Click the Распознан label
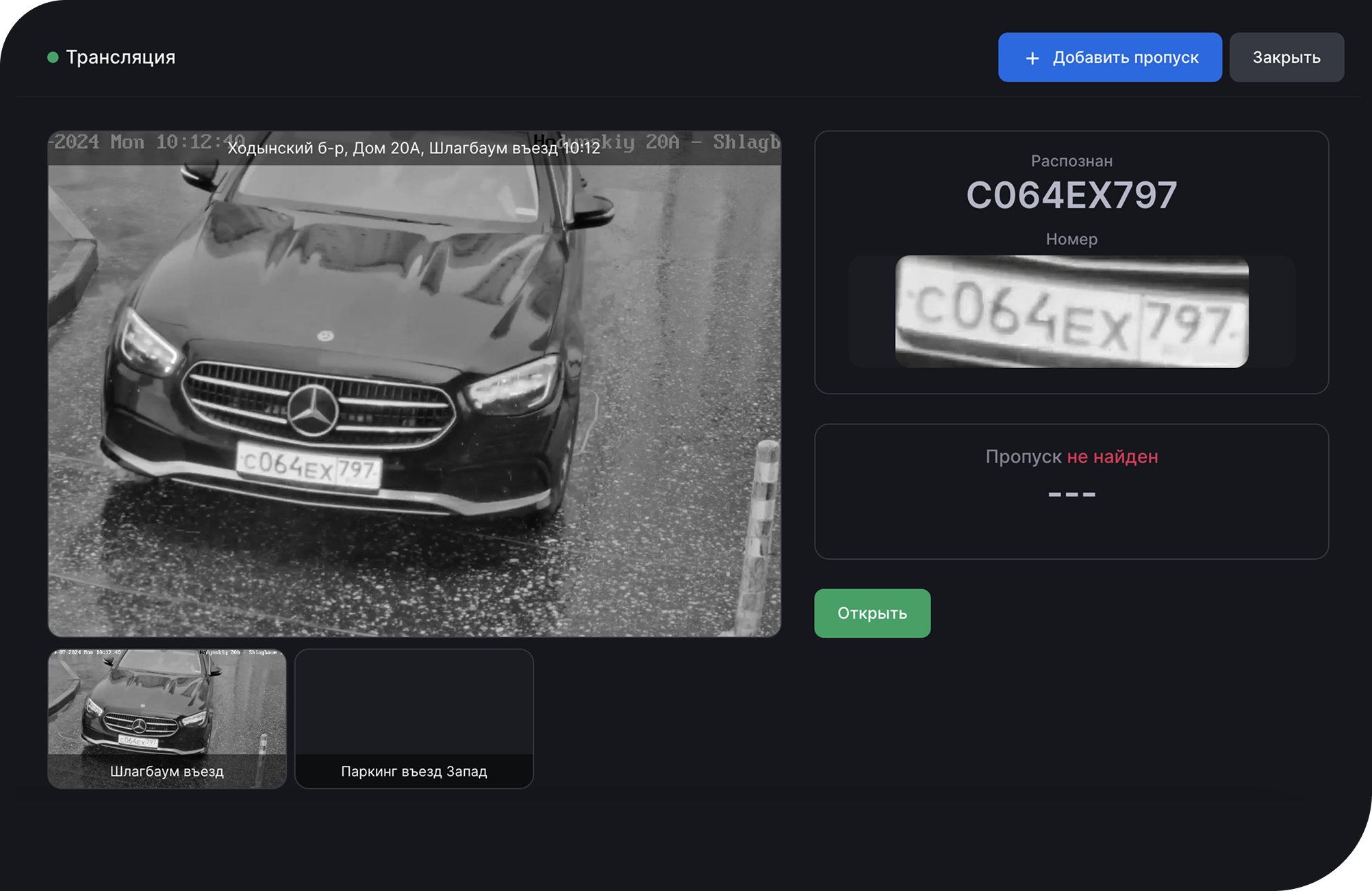 tap(1071, 161)
